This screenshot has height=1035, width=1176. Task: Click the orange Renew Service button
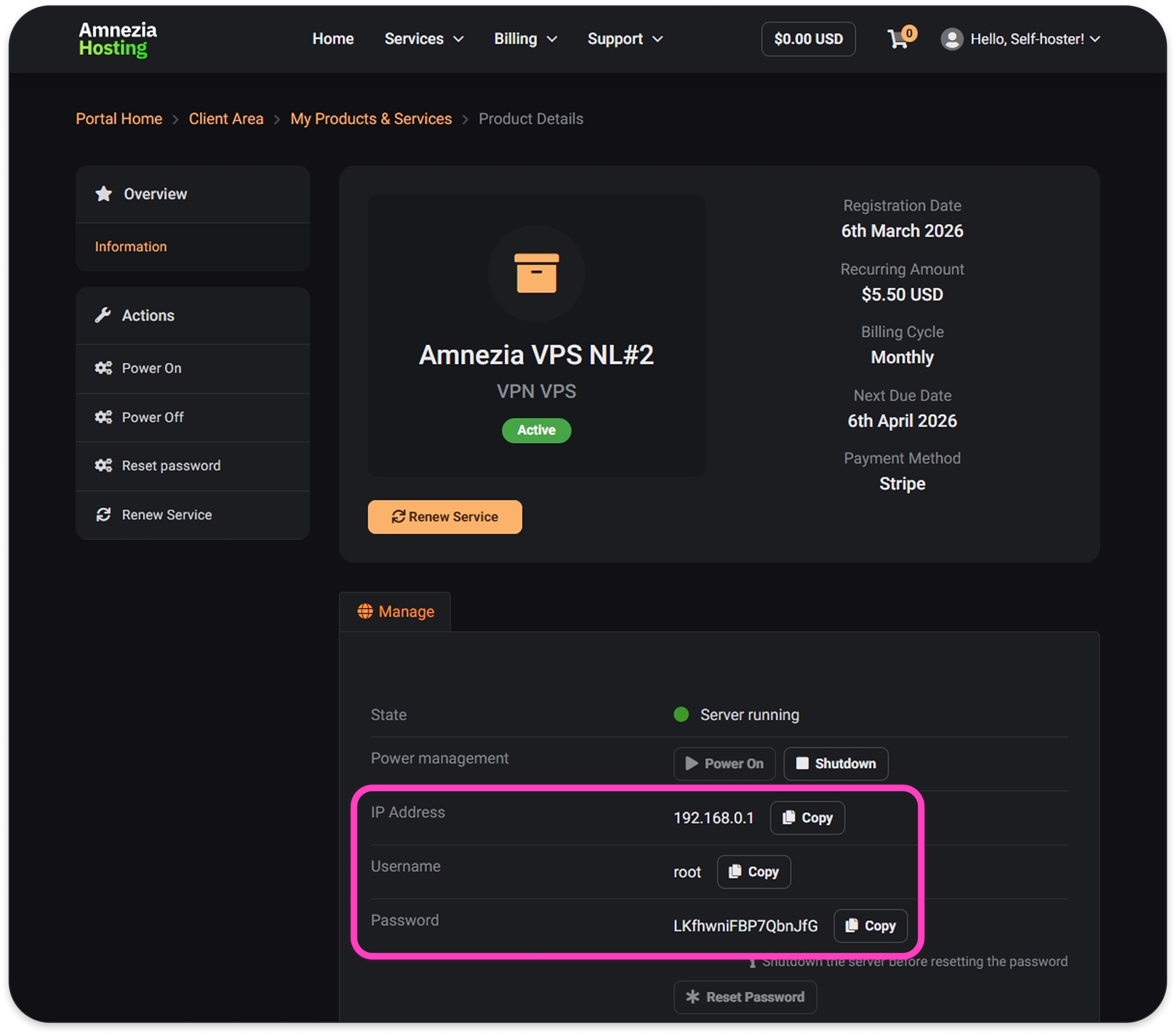click(445, 517)
